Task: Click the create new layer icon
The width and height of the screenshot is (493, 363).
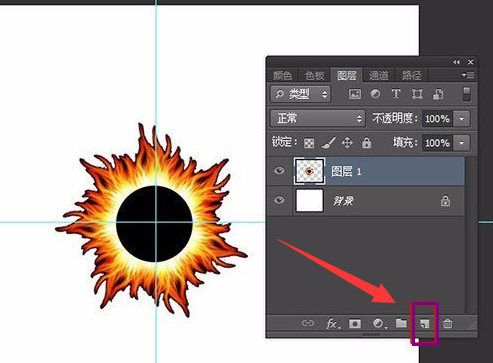Action: tap(424, 323)
